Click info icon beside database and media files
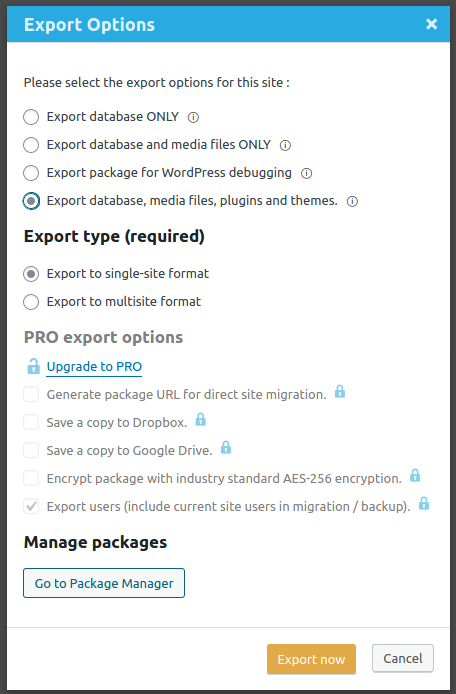This screenshot has height=694, width=456. pos(286,145)
